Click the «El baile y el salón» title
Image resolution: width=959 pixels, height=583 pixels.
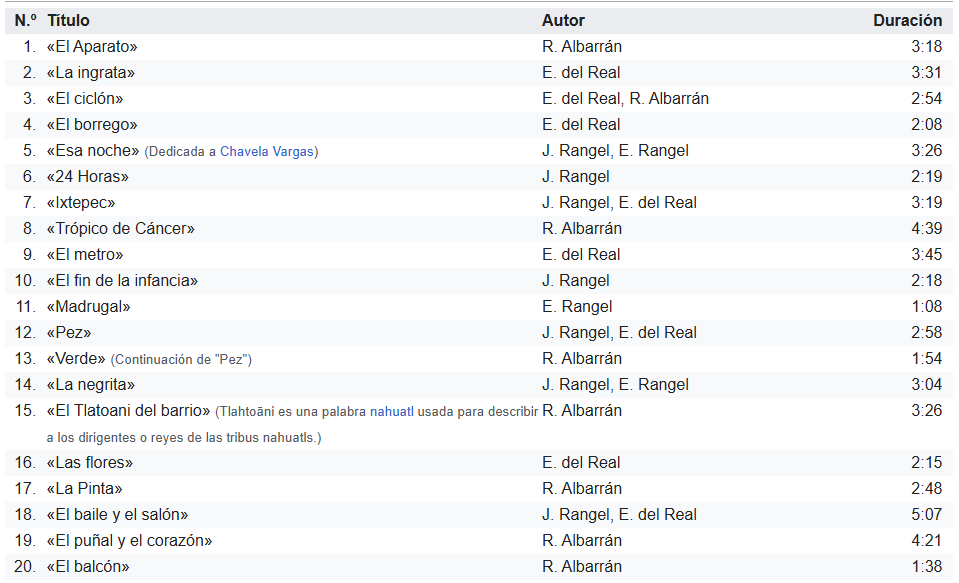coord(117,515)
